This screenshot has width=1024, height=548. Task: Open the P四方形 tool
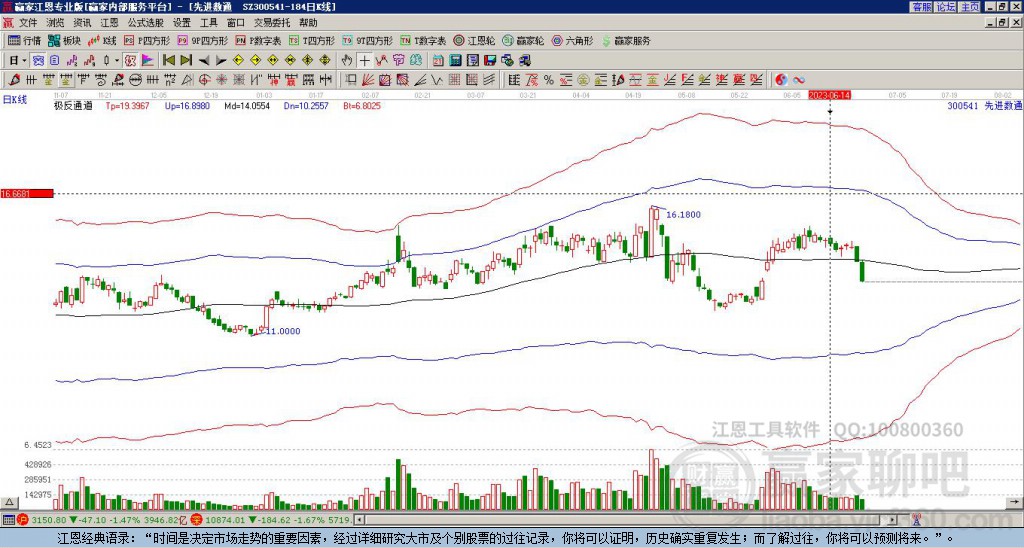tap(147, 41)
